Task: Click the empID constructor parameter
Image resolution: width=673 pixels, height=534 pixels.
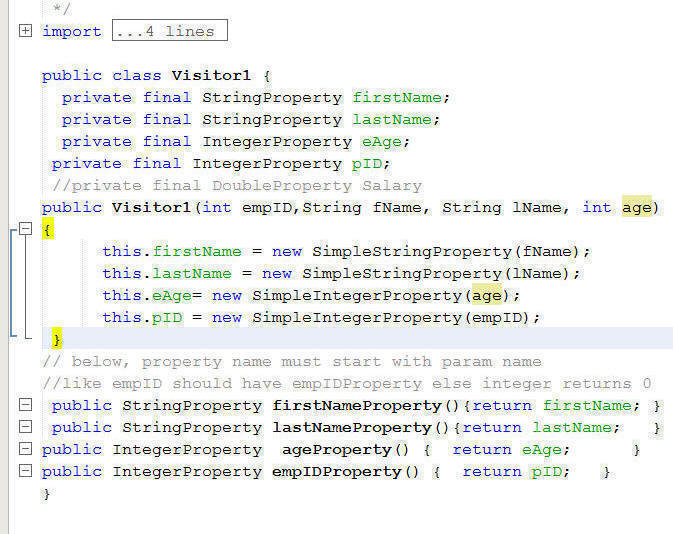Action: 266,208
